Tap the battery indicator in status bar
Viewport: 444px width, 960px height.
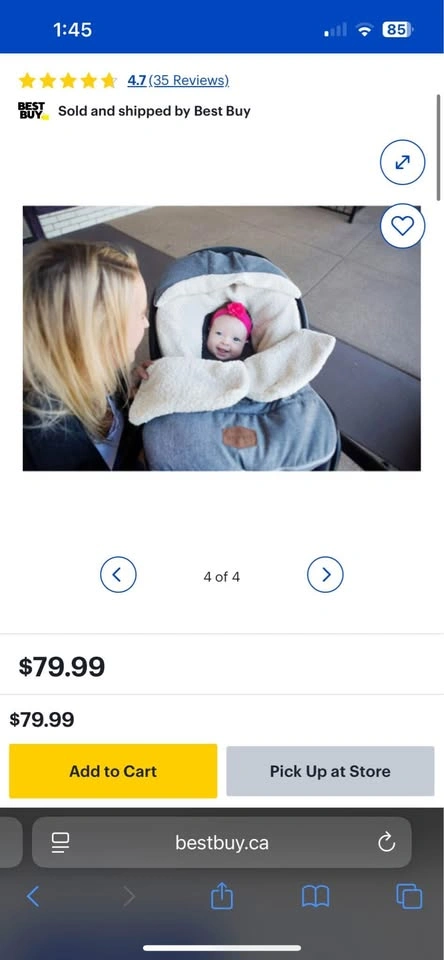[397, 29]
